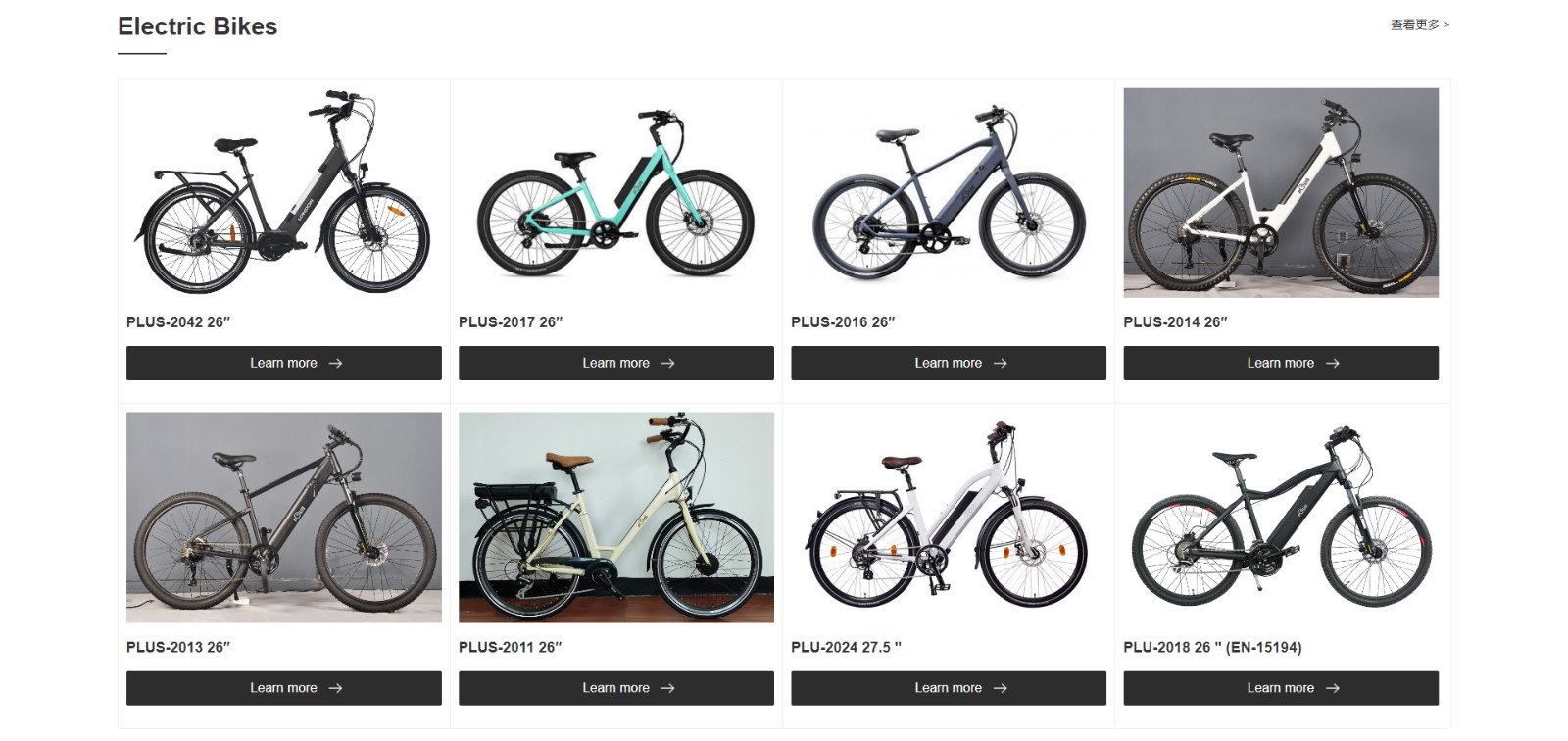Click the blue-gray PLUS-2016 bike image
This screenshot has height=741, width=1568.
click(x=949, y=193)
